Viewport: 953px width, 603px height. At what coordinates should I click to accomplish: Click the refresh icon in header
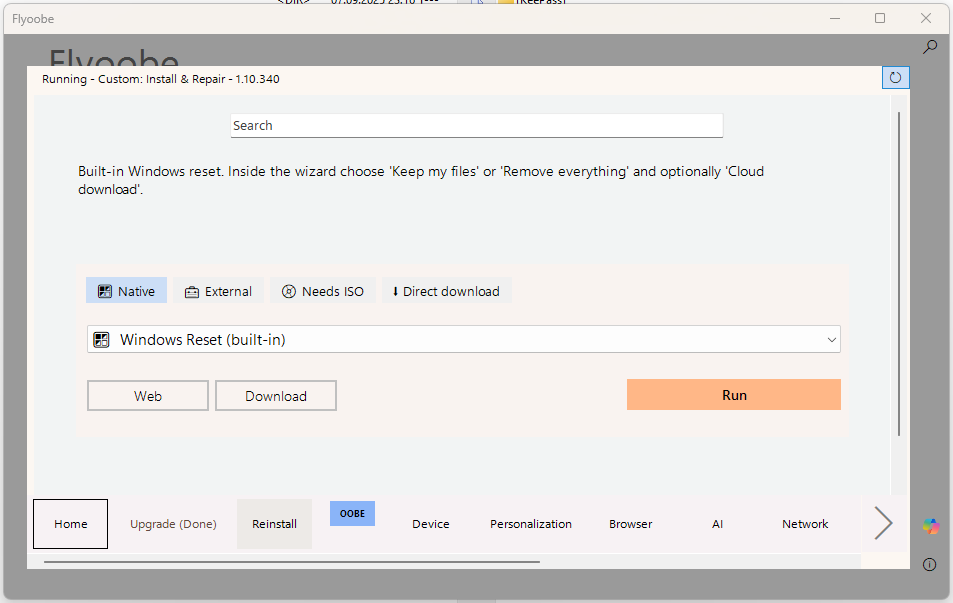click(895, 78)
